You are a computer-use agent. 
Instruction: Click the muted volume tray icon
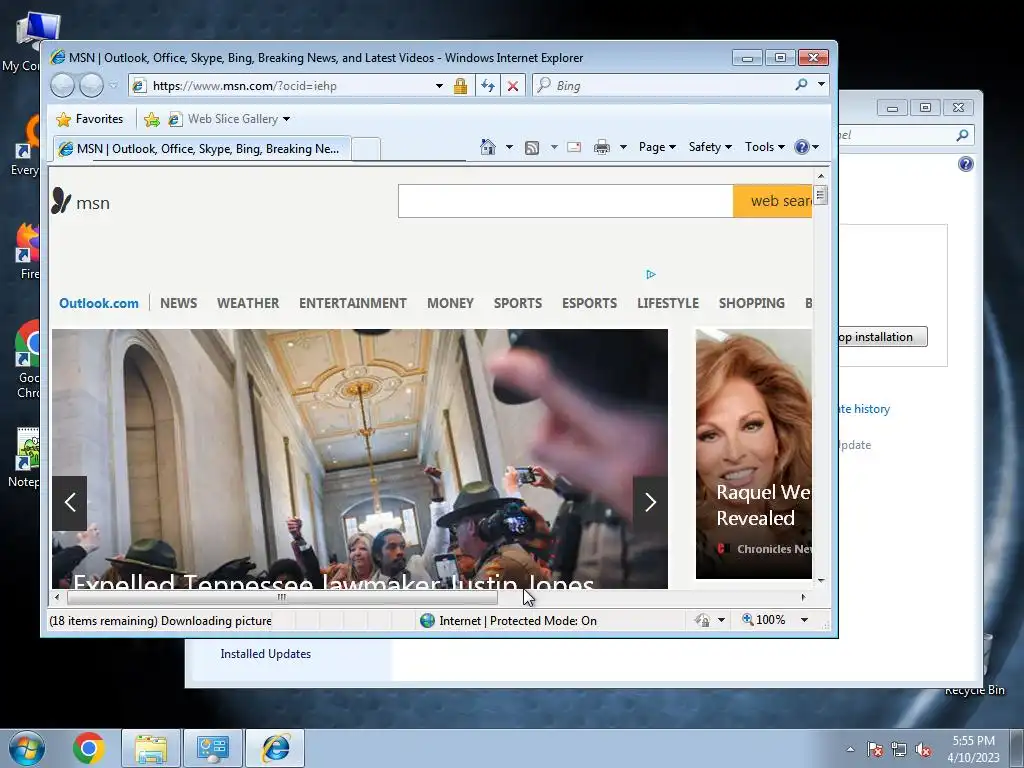coord(923,749)
